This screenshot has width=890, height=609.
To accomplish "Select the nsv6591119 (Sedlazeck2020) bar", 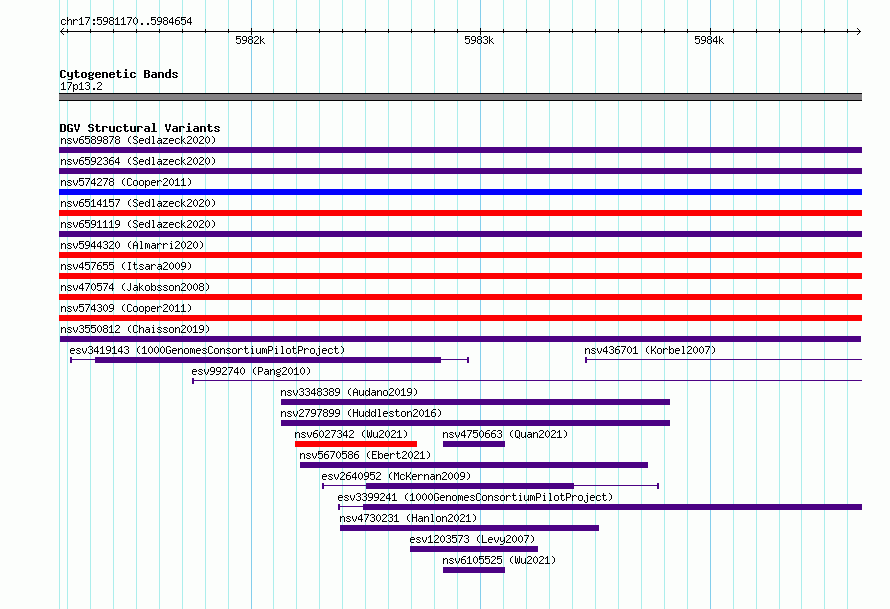I will point(460,234).
